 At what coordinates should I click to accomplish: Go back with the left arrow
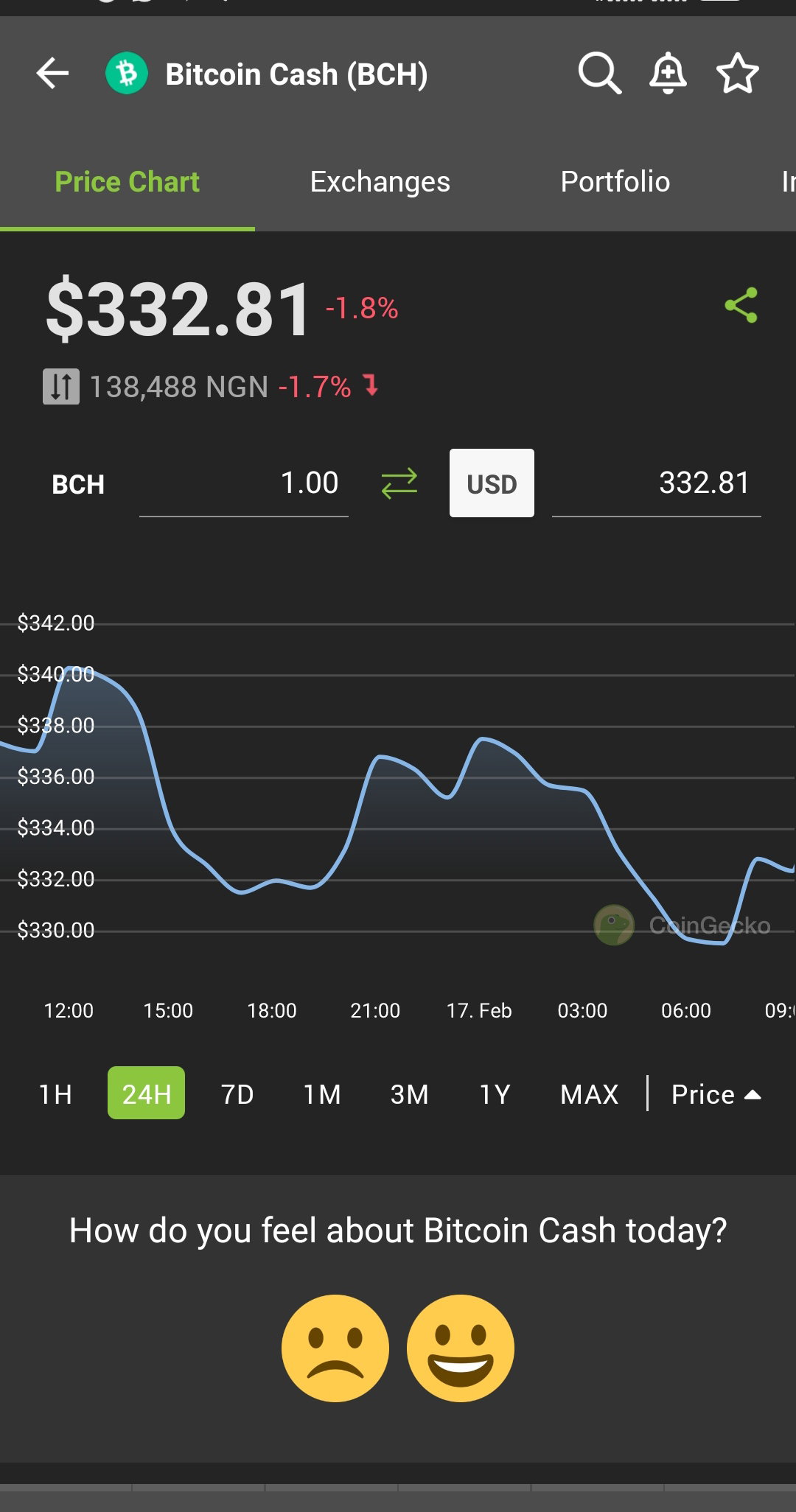pos(52,74)
